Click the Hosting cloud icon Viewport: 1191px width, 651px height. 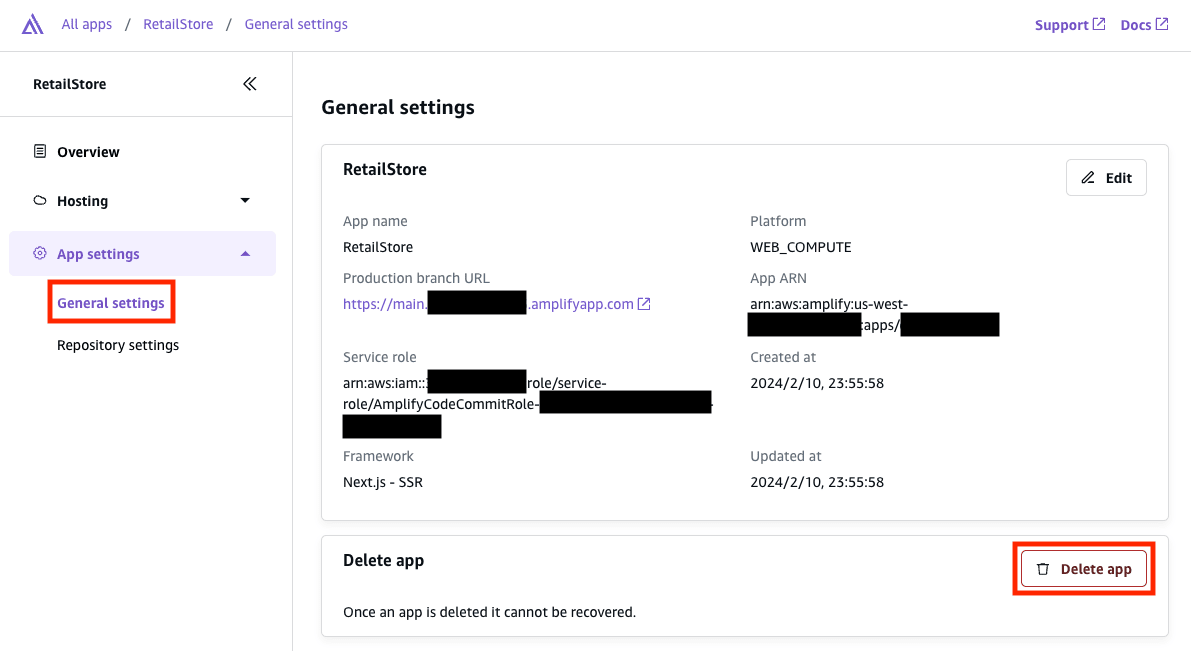coord(39,201)
